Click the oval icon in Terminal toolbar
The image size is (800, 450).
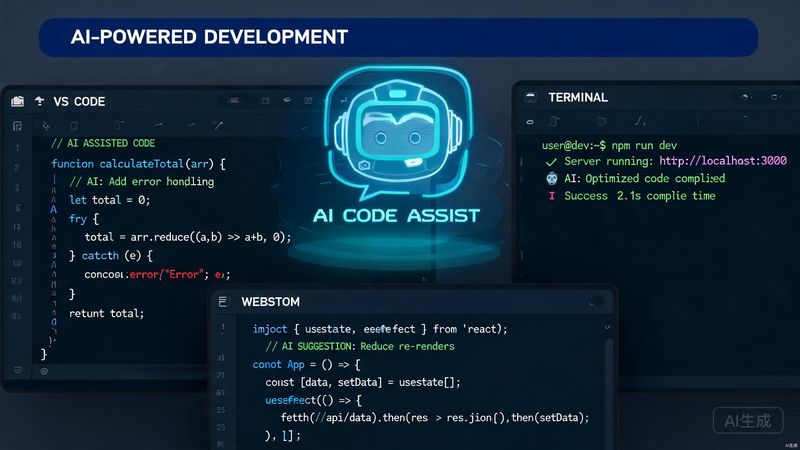pos(530,122)
